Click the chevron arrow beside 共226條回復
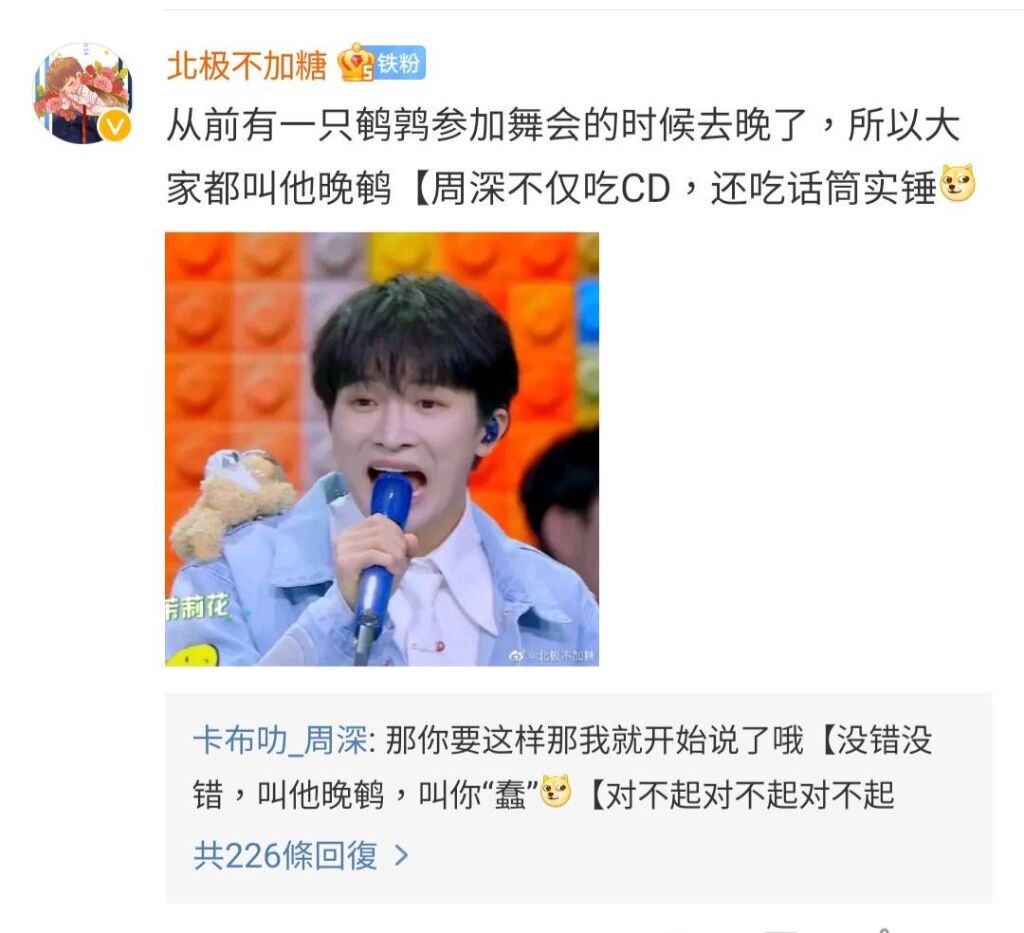 click(x=402, y=855)
